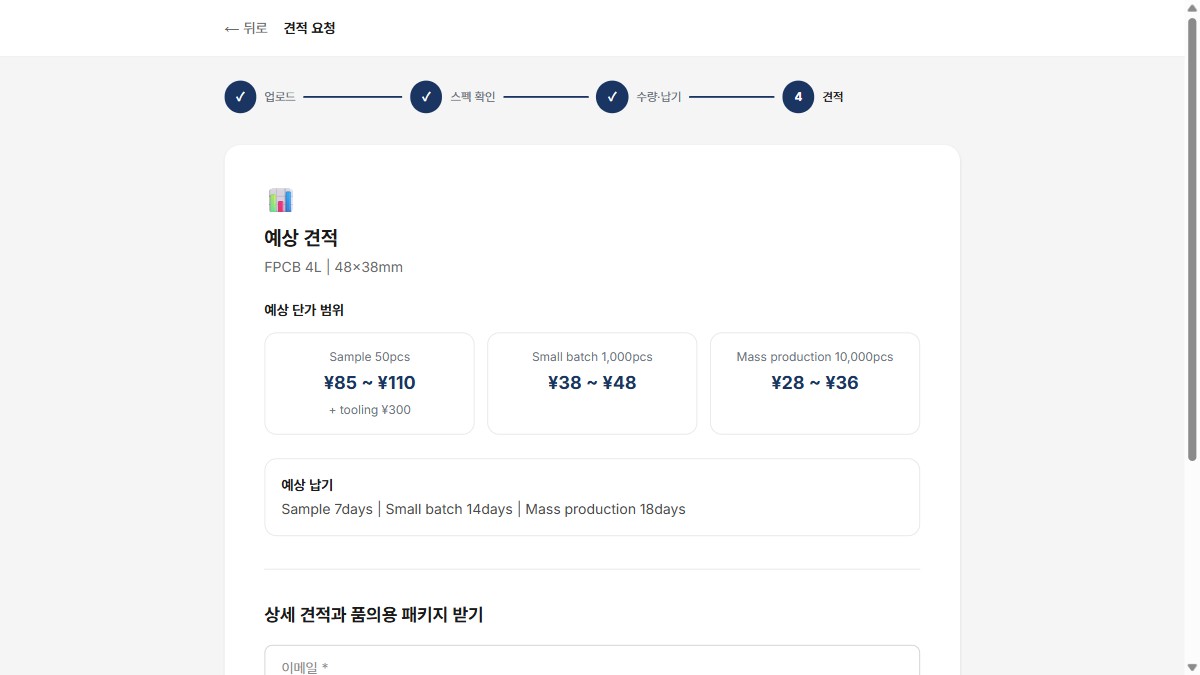Image resolution: width=1200 pixels, height=675 pixels.
Task: Click the 업로드 step checkmark circle
Action: coord(240,97)
